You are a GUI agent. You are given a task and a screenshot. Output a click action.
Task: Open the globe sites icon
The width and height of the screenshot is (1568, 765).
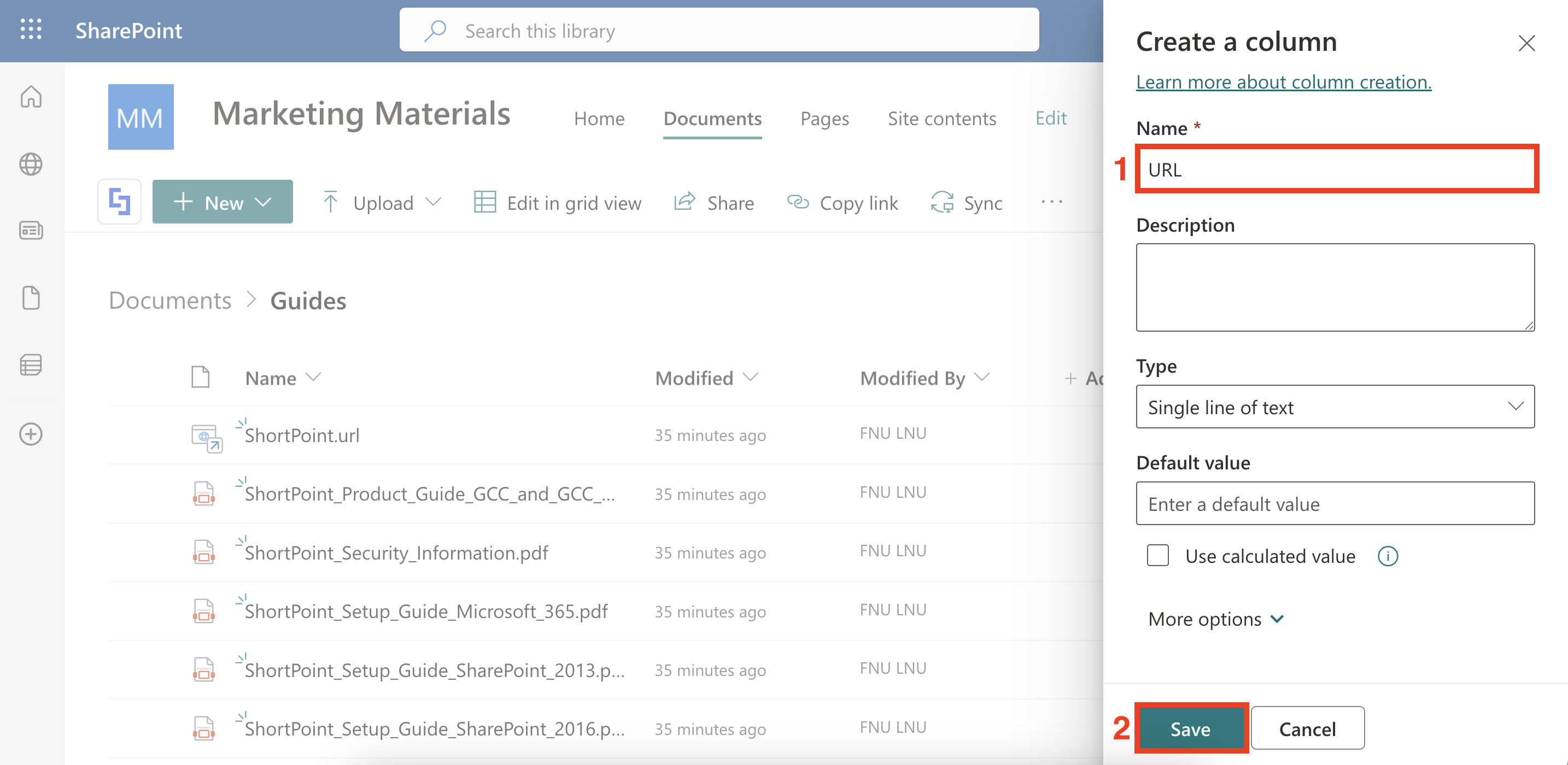[31, 164]
